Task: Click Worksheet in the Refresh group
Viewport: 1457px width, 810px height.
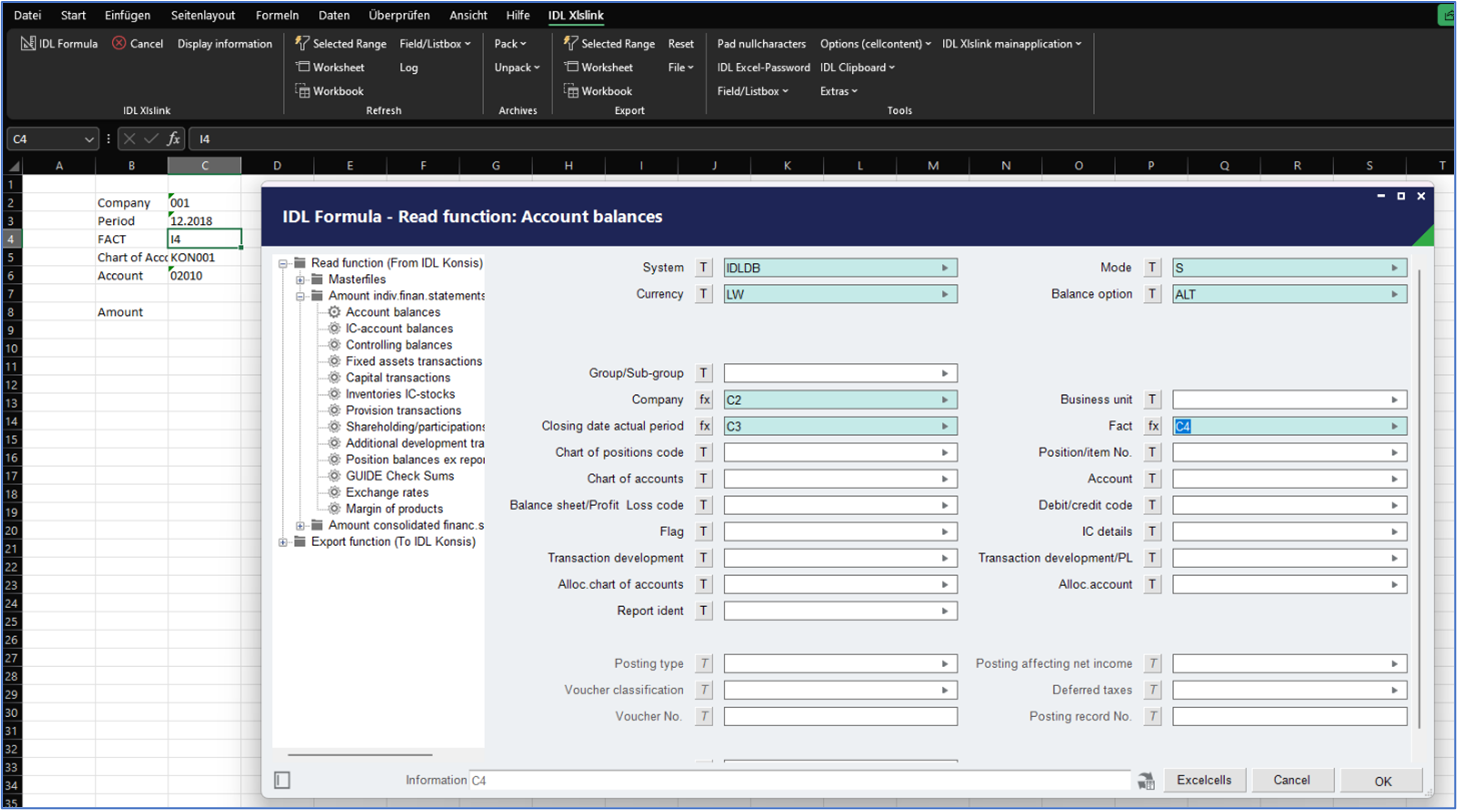Action: point(331,67)
